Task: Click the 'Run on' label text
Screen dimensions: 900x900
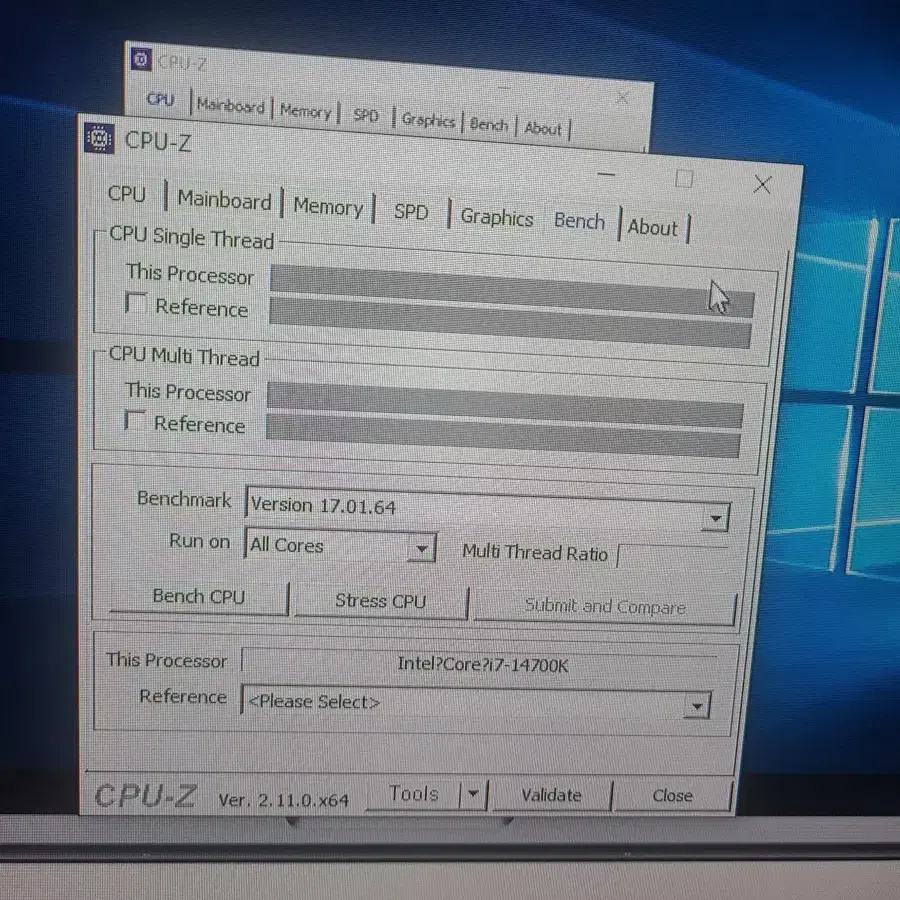Action: coord(199,541)
